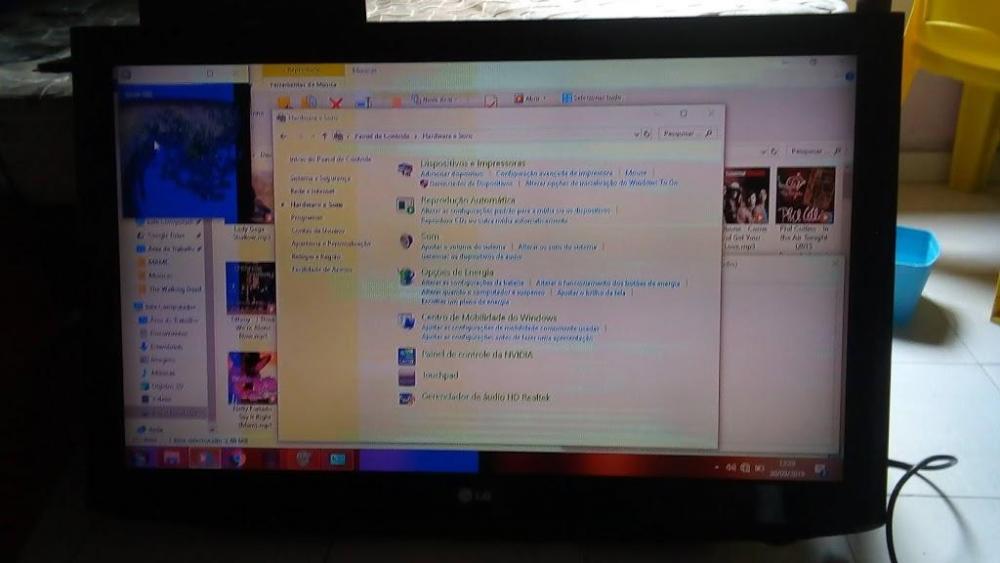Click the Som speaker icon
This screenshot has height=563, width=1000.
406,241
